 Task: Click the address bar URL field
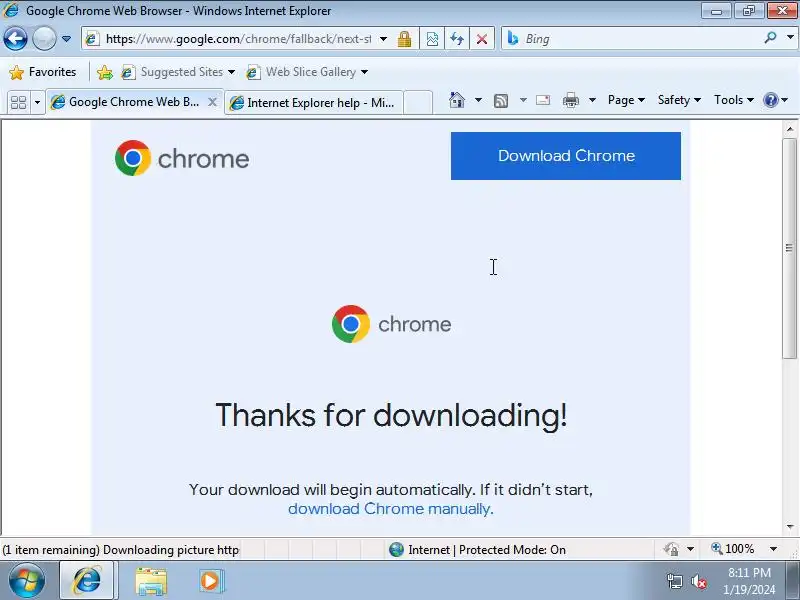pyautogui.click(x=238, y=39)
